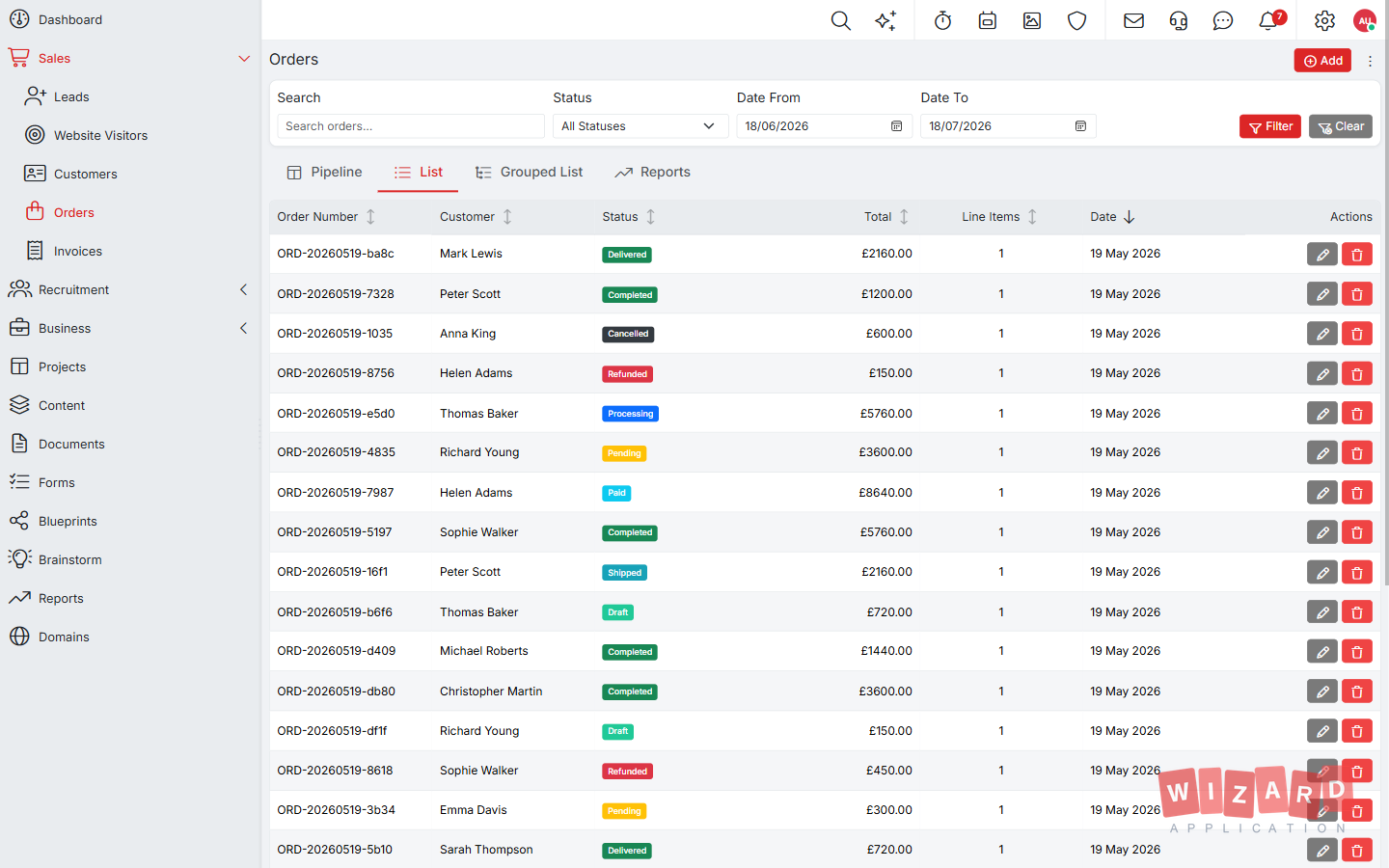Open the Status filter dropdown
Image resolution: width=1389 pixels, height=868 pixels.
pyautogui.click(x=640, y=126)
